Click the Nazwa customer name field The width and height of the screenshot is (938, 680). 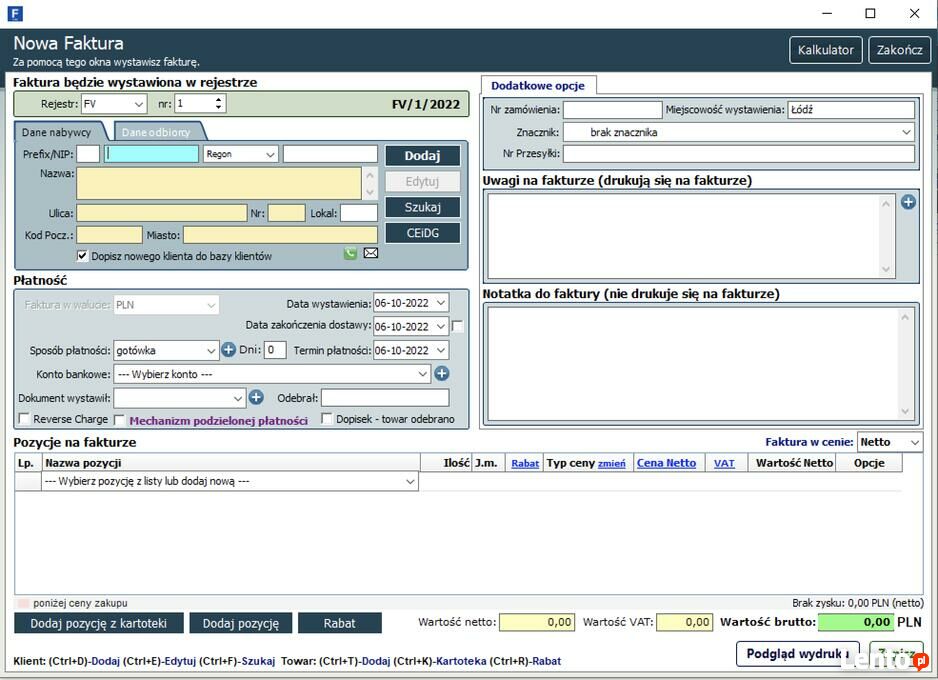click(219, 183)
